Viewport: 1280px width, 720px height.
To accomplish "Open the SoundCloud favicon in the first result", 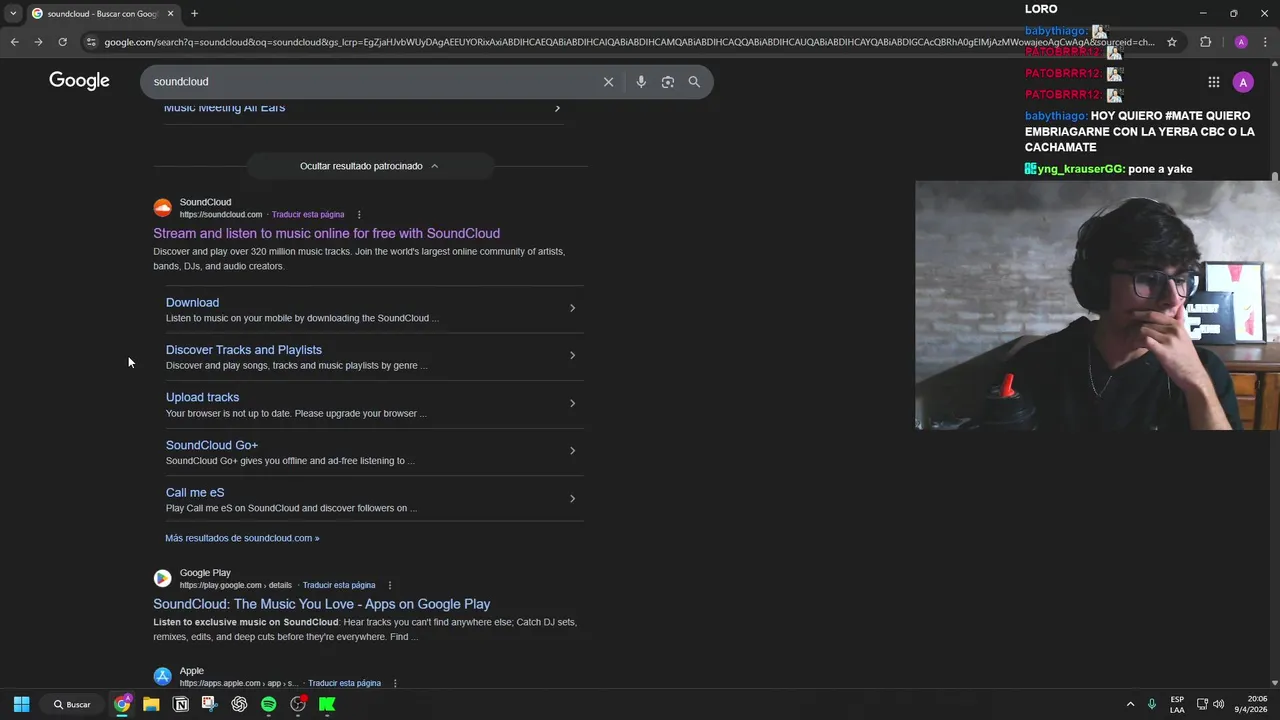I will 162,208.
